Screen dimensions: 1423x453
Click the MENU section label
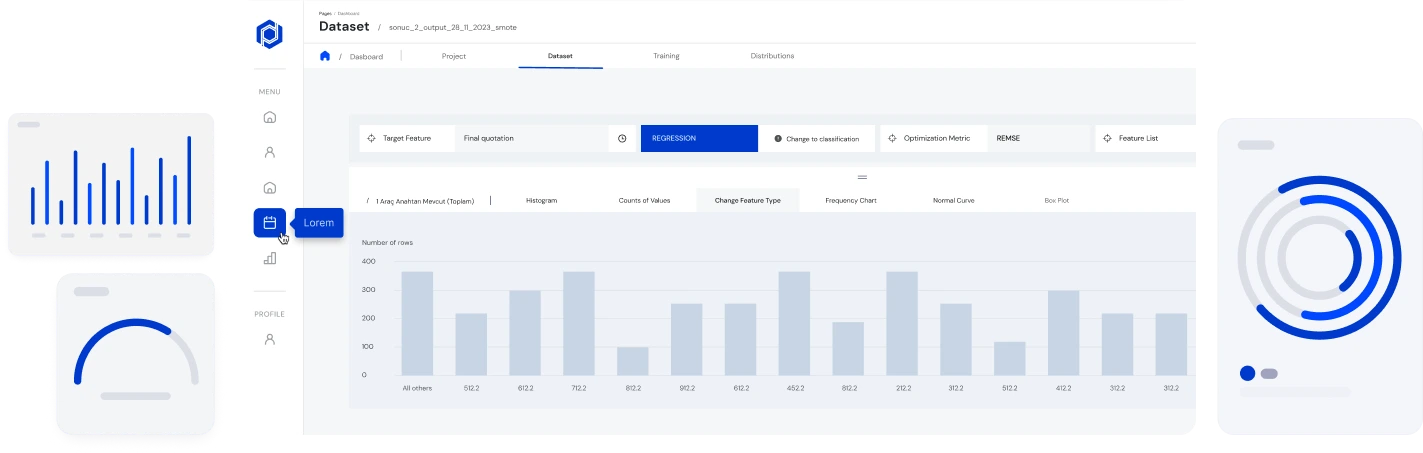tap(270, 92)
